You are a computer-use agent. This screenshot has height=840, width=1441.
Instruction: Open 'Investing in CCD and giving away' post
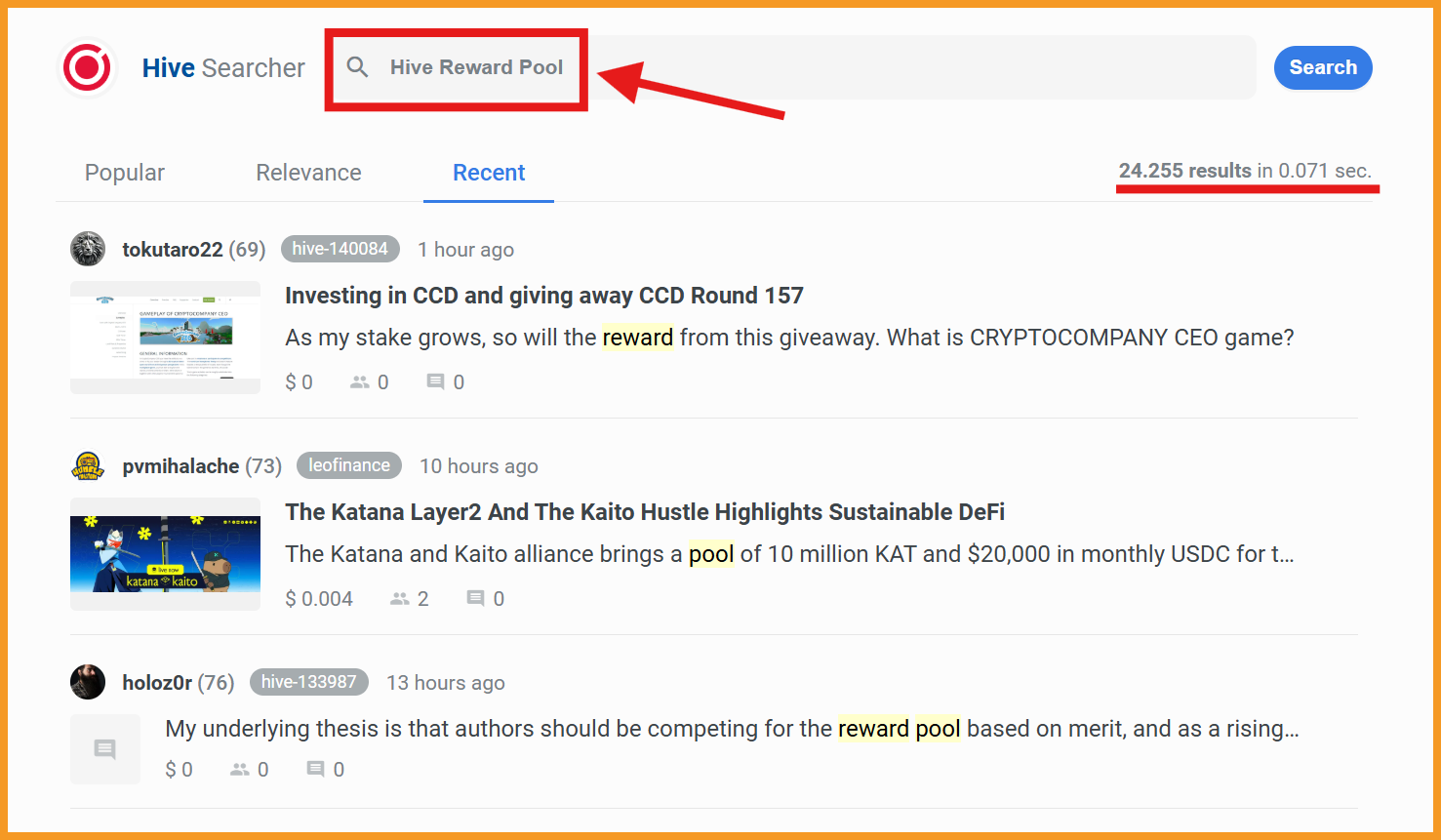(544, 296)
